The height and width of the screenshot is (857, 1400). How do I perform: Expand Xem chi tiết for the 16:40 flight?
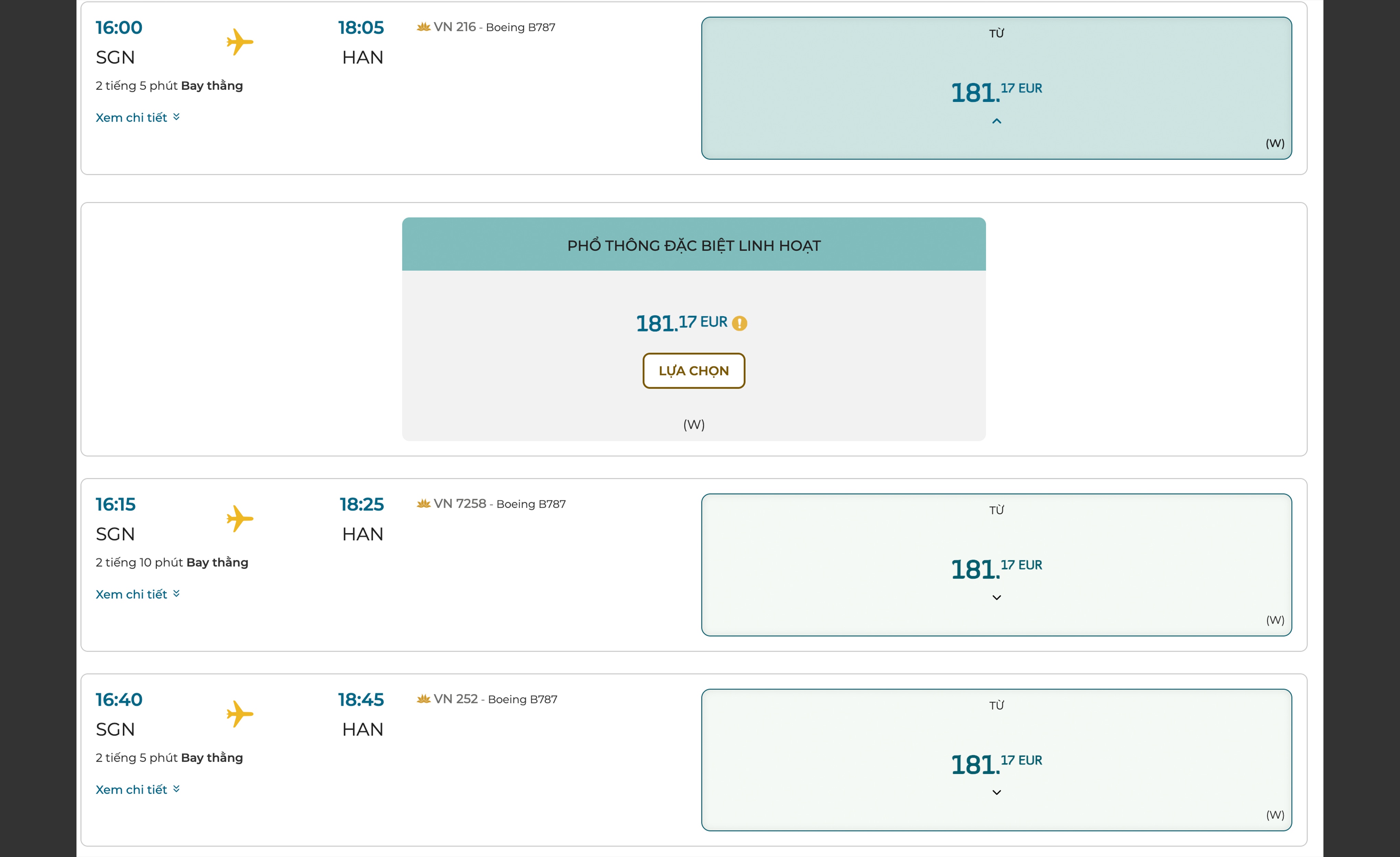[137, 789]
